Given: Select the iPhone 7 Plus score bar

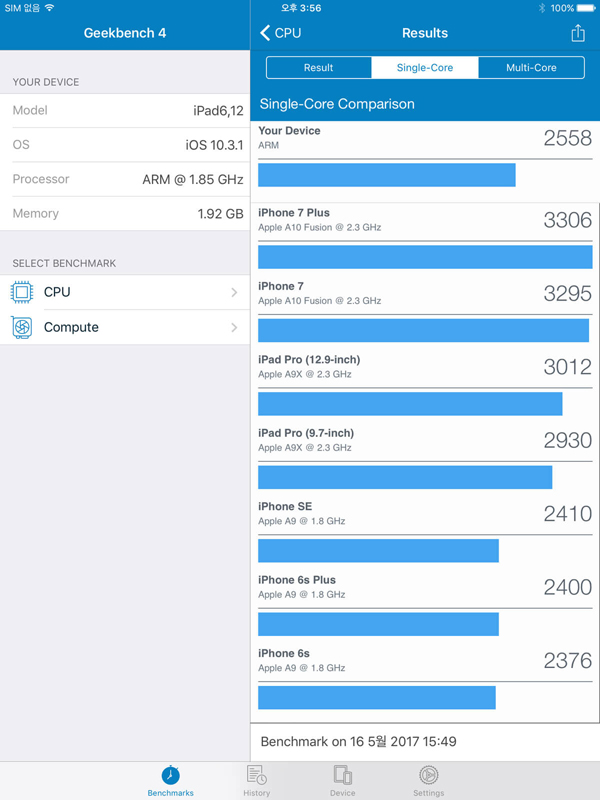Looking at the screenshot, I should (x=425, y=257).
